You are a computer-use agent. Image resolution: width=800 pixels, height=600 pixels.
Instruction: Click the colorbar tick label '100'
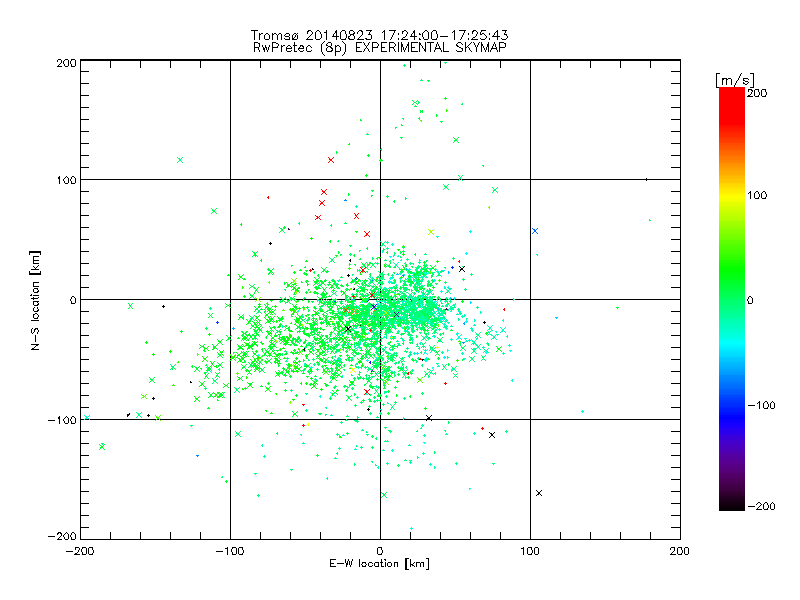(757, 195)
